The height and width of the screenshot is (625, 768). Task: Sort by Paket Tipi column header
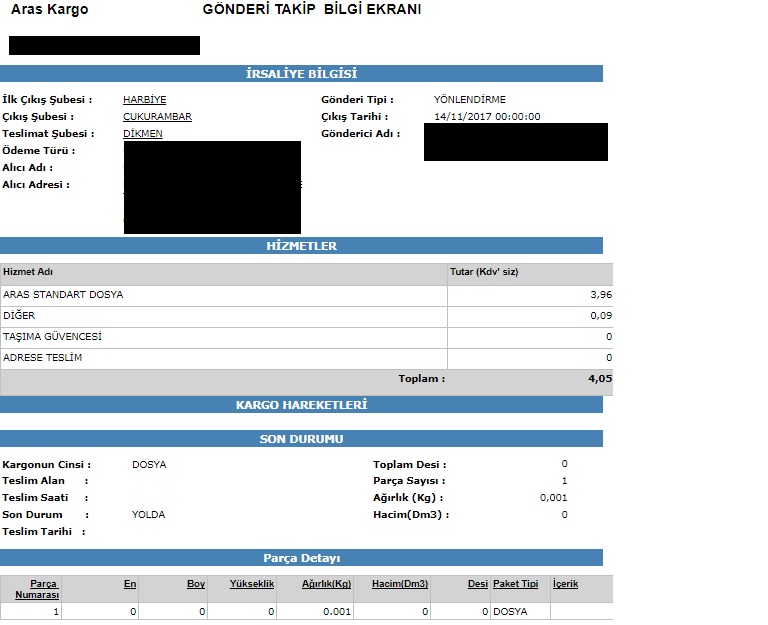click(515, 584)
